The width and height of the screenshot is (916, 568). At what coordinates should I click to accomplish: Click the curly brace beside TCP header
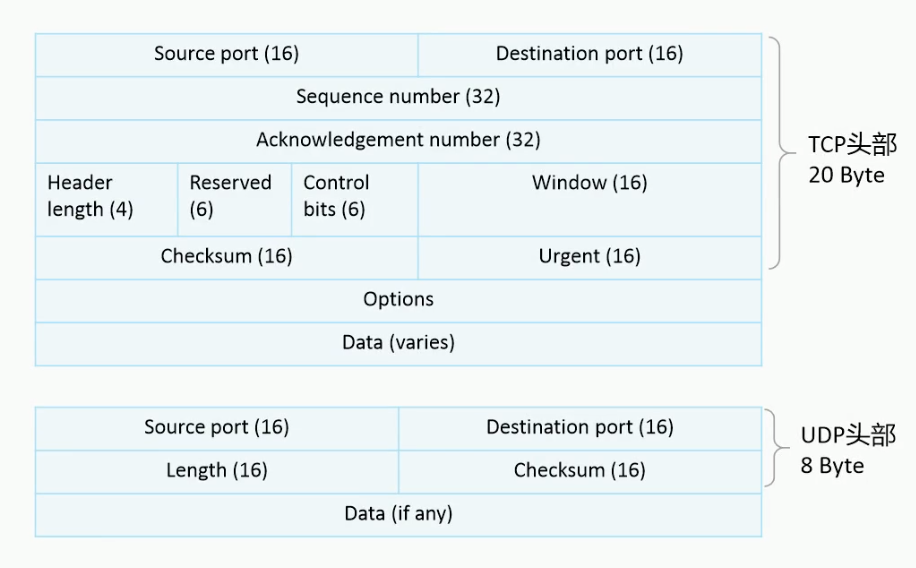[x=780, y=153]
